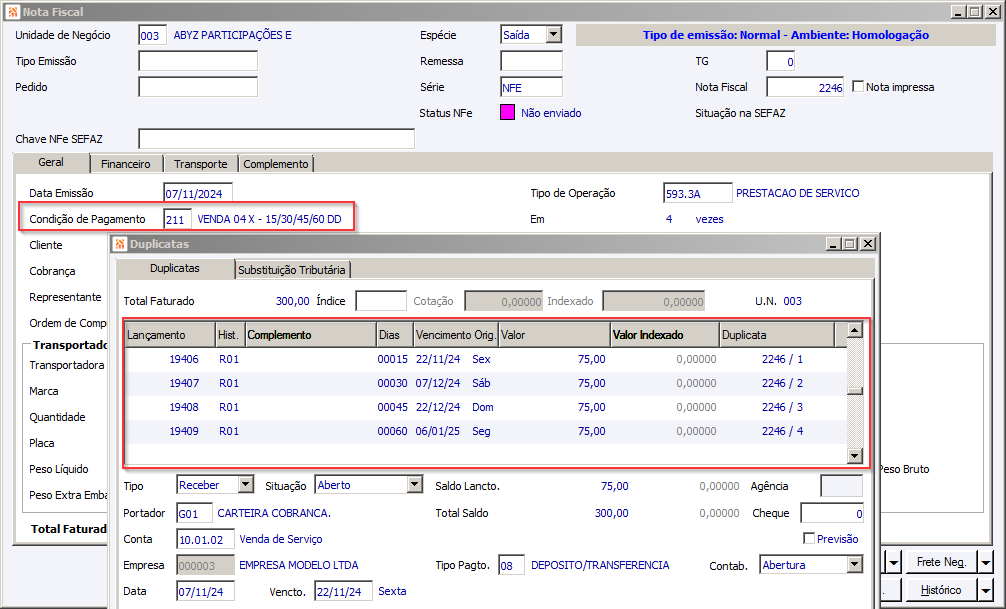Click the duplicatas grid scroll-up arrow
The image size is (1006, 609).
click(854, 330)
